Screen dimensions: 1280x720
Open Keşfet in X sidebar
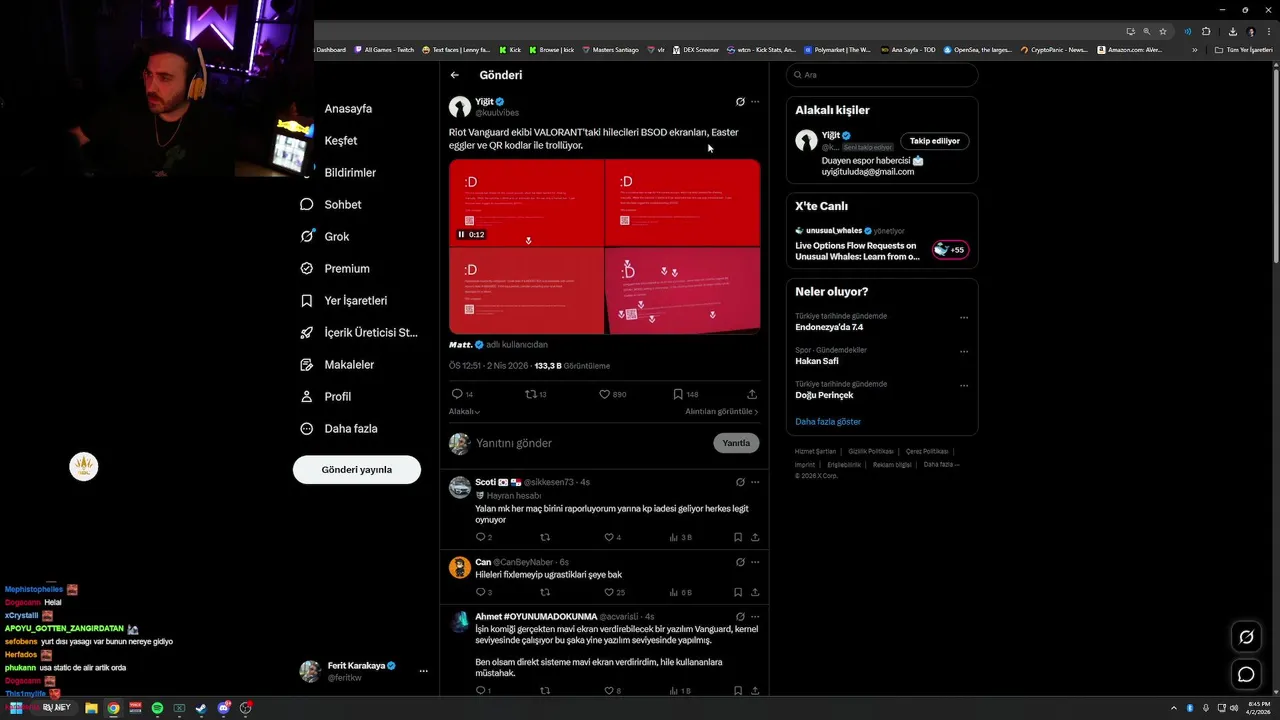(340, 140)
